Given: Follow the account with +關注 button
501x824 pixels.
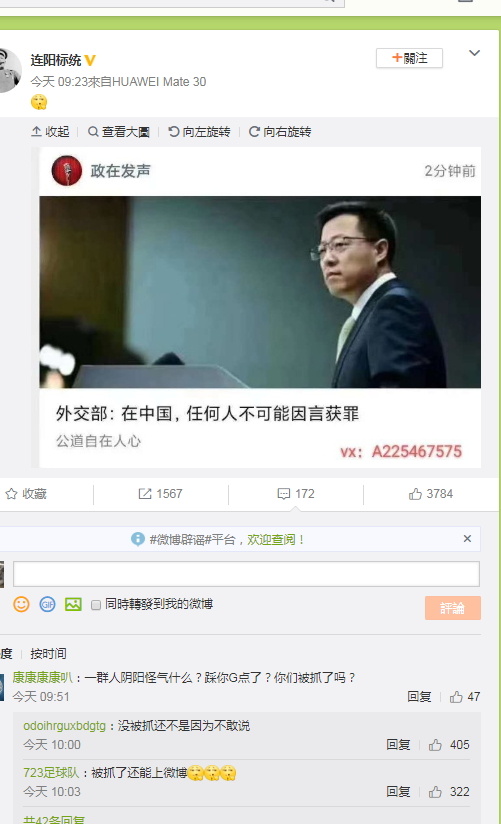Looking at the screenshot, I should [409, 58].
